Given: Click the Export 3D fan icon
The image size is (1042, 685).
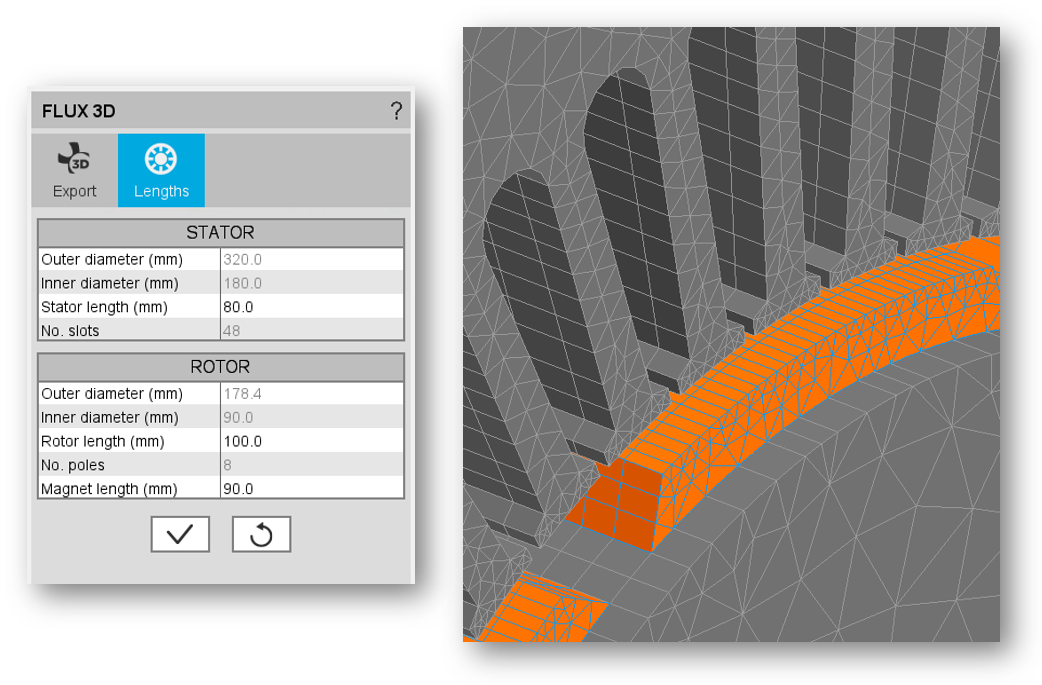Looking at the screenshot, I should [x=74, y=159].
